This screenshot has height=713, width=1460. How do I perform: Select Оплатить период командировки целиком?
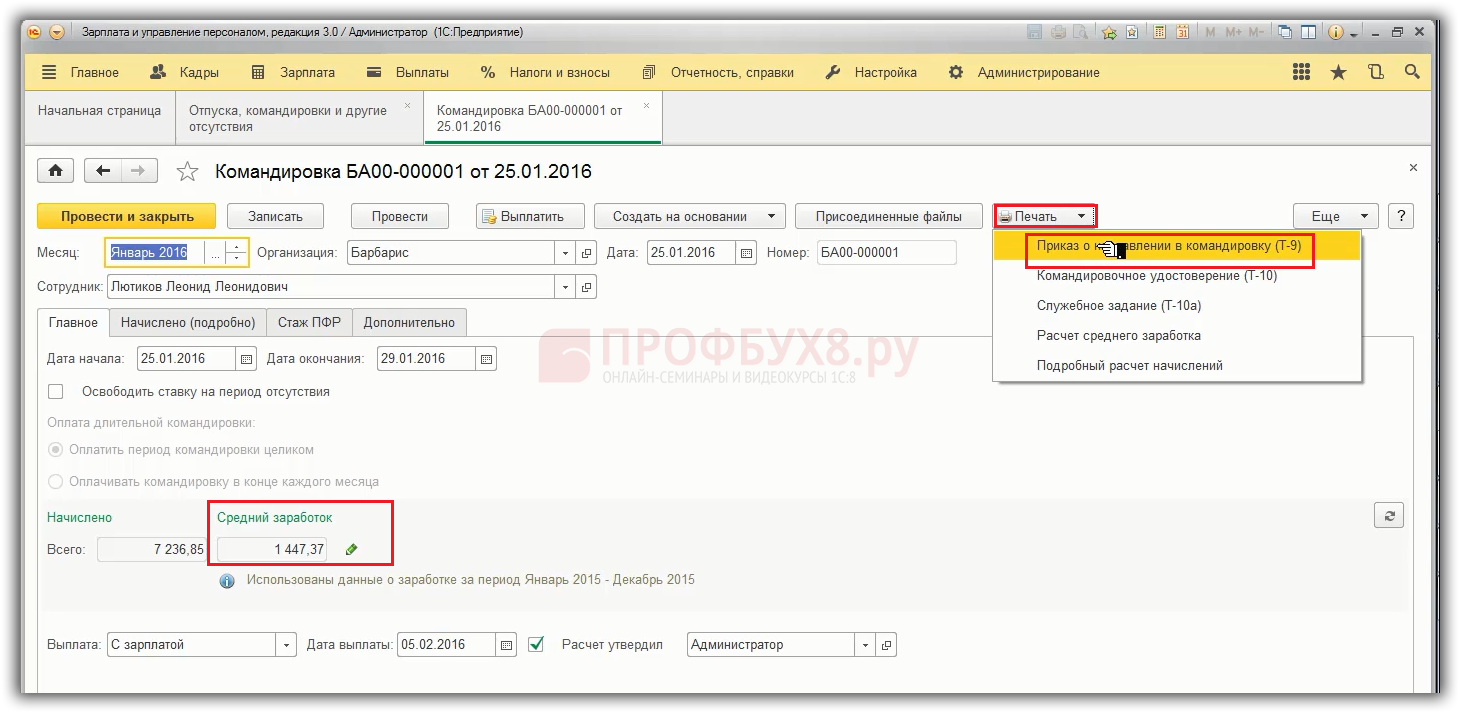tap(55, 450)
